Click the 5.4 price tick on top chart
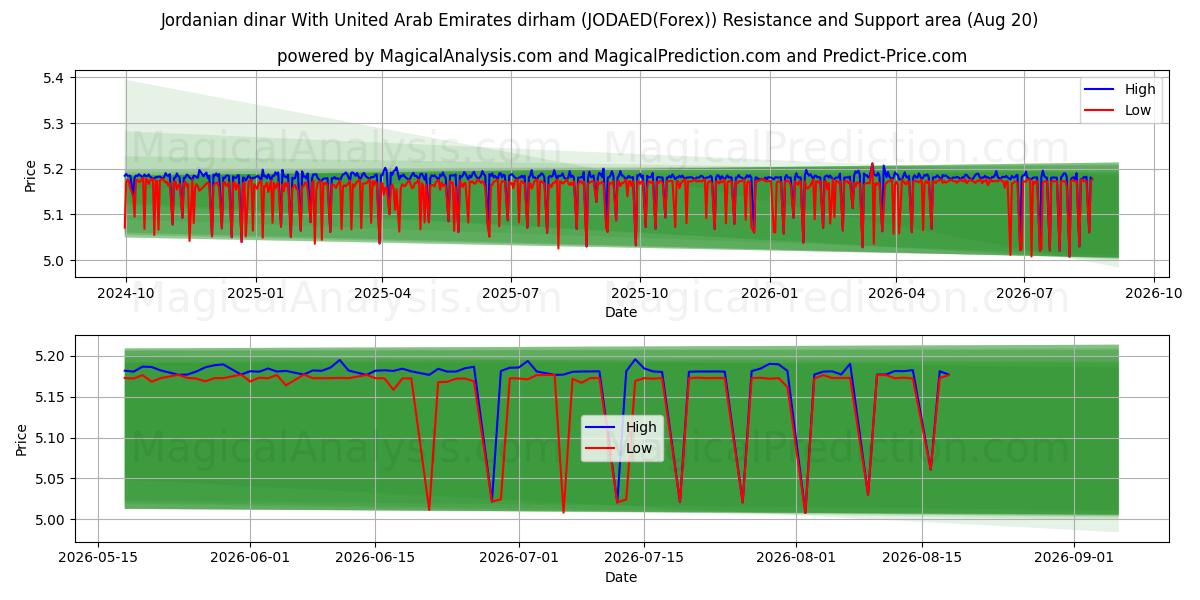 coord(54,78)
